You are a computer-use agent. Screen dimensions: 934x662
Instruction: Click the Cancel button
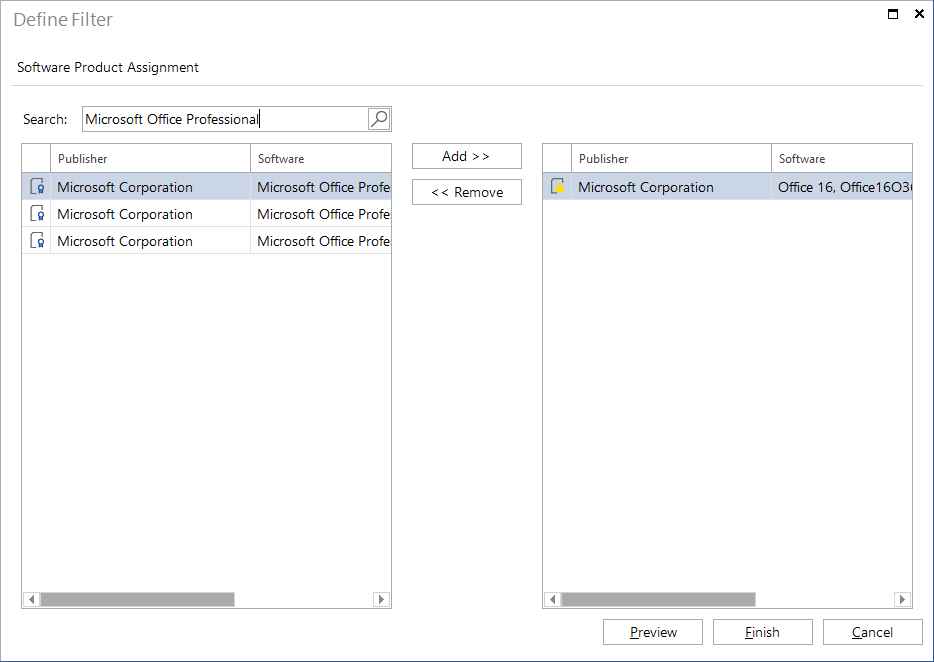point(872,632)
